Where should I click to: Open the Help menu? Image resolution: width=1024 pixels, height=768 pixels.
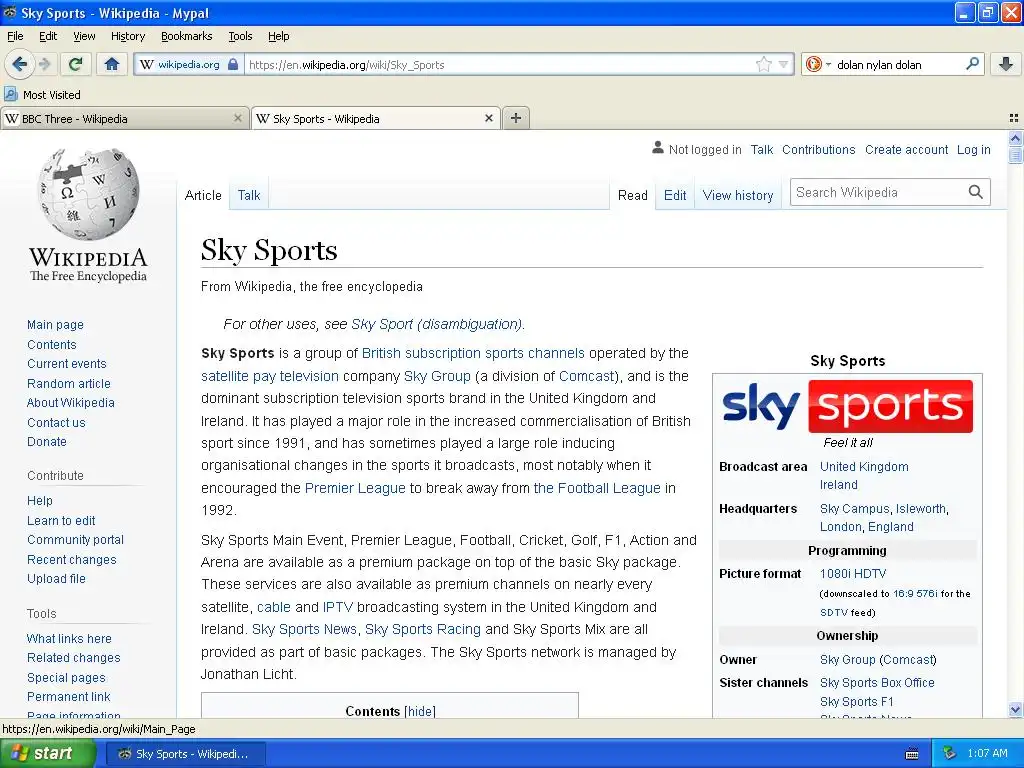tap(278, 36)
